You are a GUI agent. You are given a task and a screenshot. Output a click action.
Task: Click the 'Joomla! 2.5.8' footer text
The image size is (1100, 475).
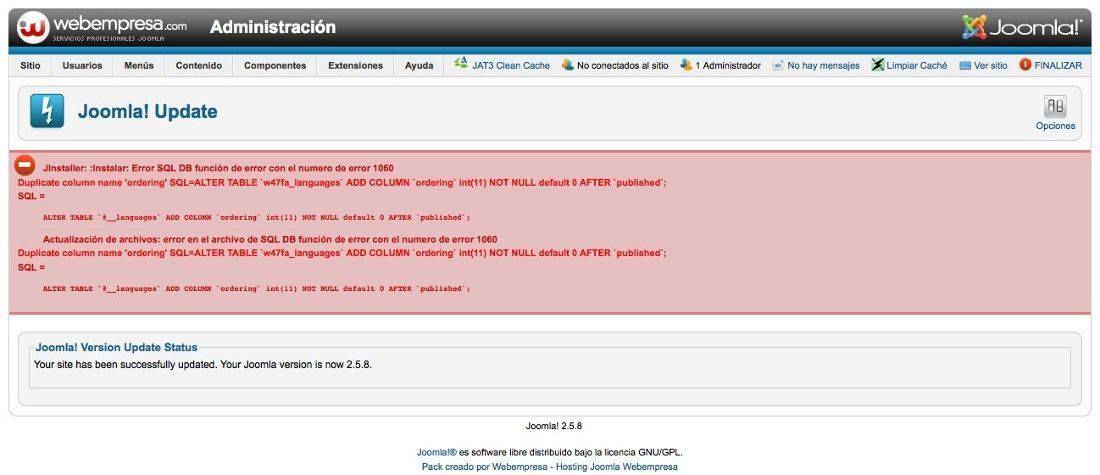click(x=554, y=426)
